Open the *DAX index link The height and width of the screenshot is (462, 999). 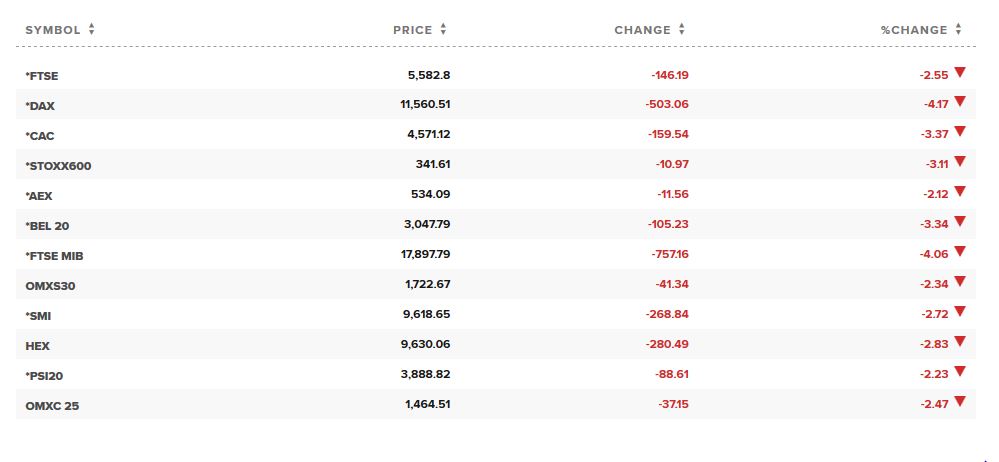click(40, 106)
